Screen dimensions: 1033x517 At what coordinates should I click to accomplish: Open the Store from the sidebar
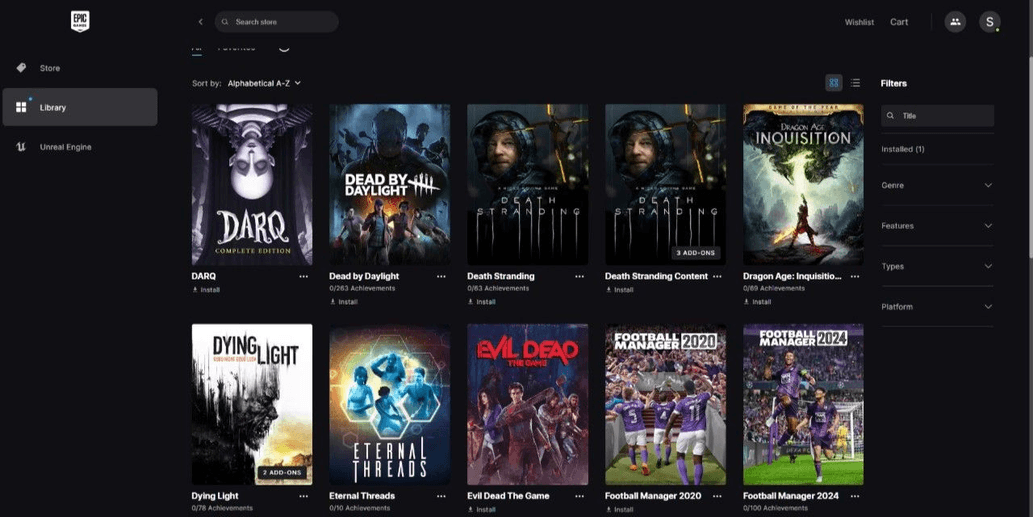click(x=50, y=68)
